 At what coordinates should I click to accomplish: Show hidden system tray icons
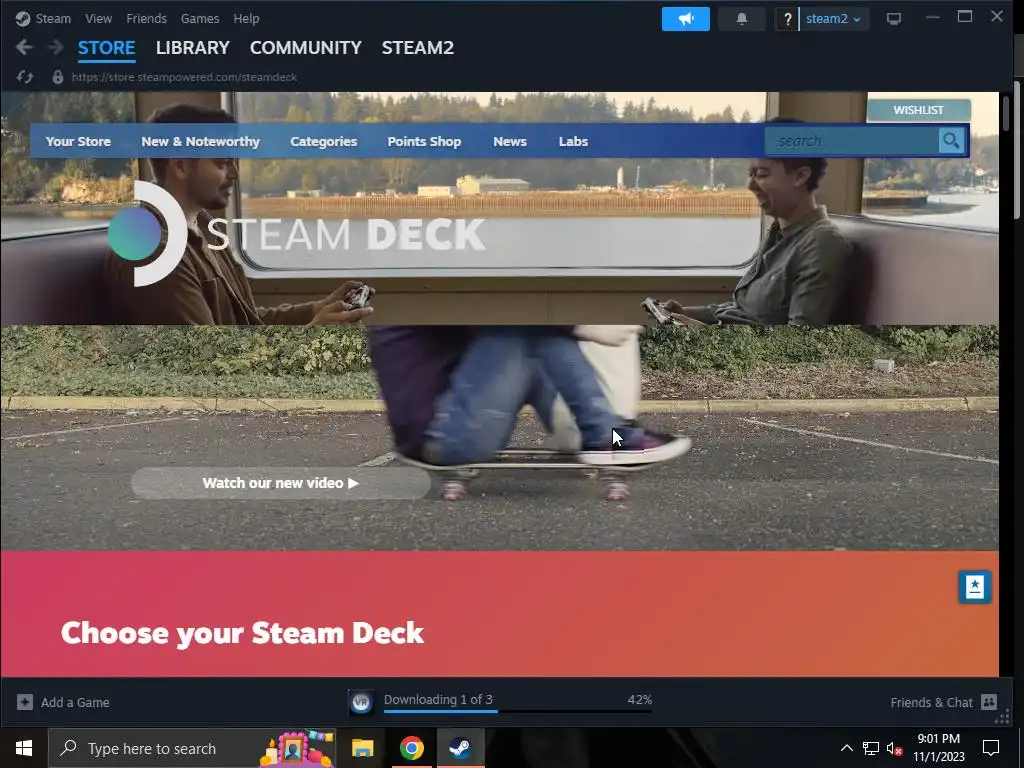[x=846, y=748]
